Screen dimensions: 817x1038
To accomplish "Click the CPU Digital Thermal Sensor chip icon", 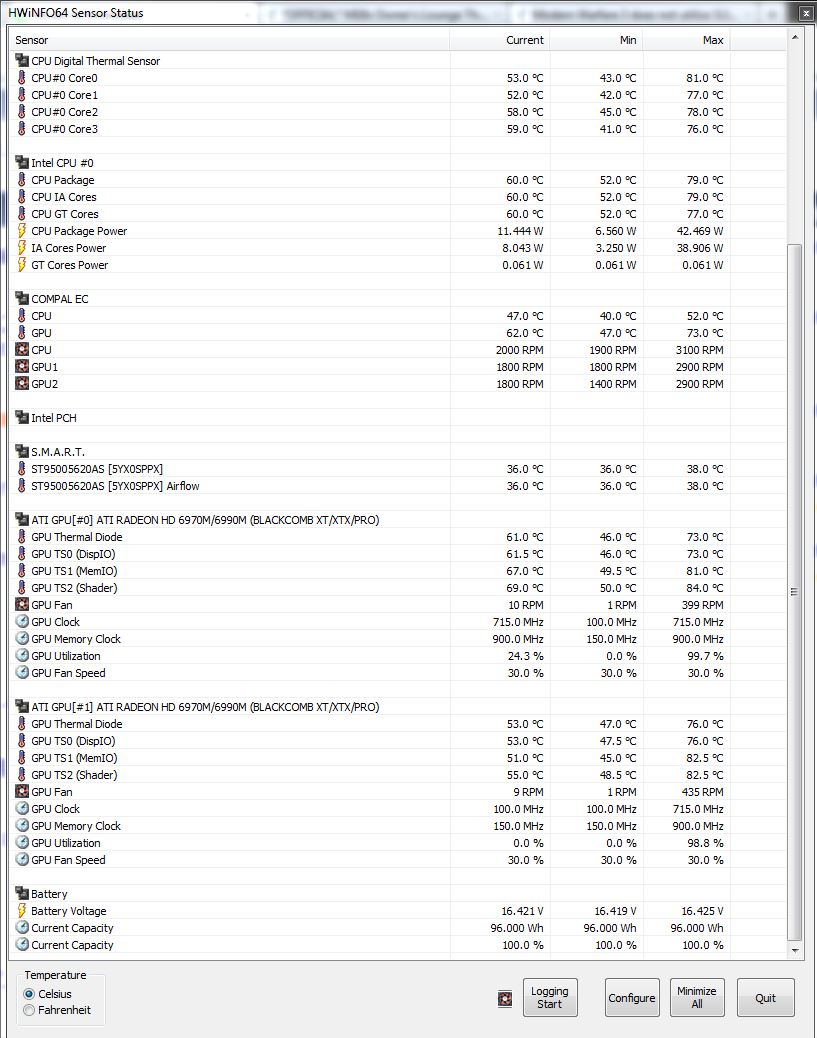I will tap(22, 60).
